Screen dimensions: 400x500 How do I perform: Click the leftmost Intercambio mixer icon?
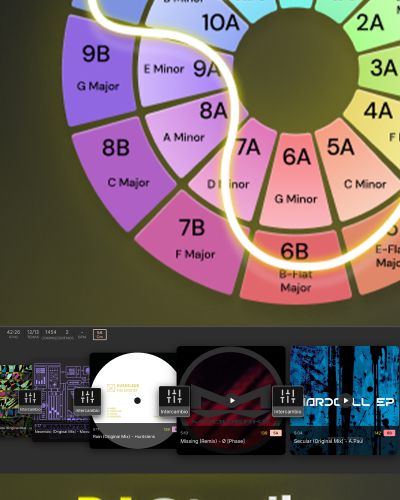coord(30,402)
